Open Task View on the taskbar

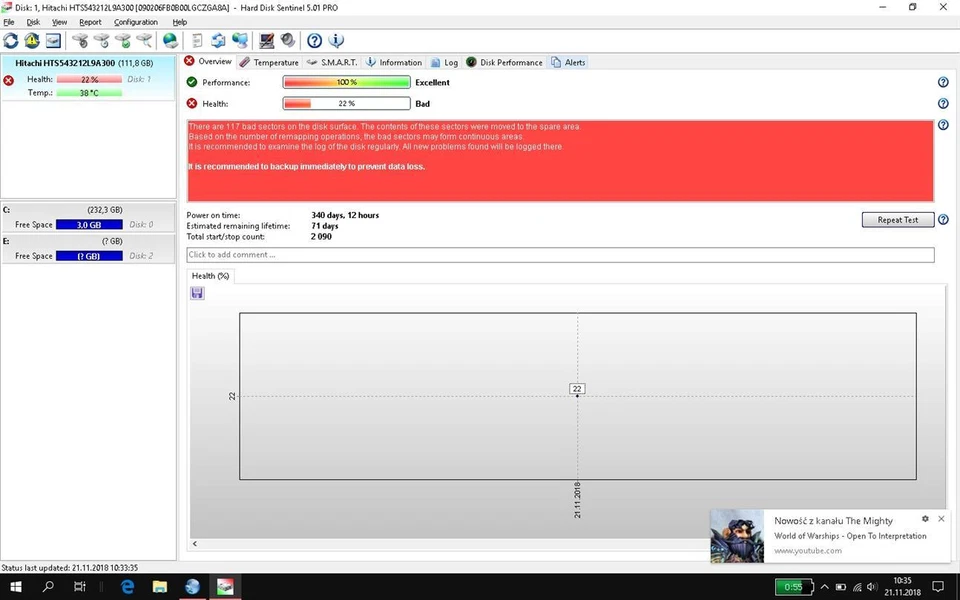(x=80, y=587)
